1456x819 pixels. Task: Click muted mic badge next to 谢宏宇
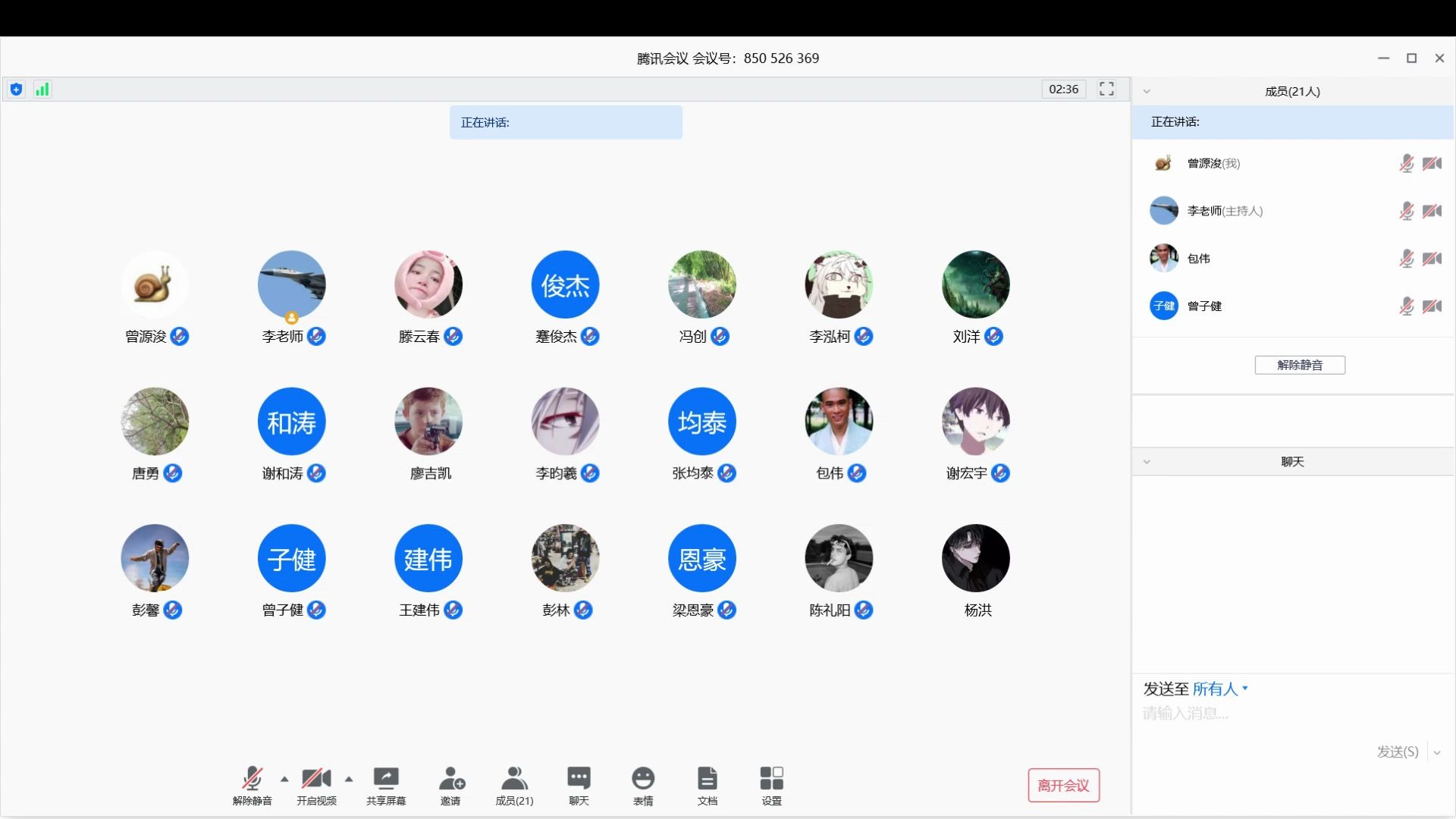(x=1000, y=473)
